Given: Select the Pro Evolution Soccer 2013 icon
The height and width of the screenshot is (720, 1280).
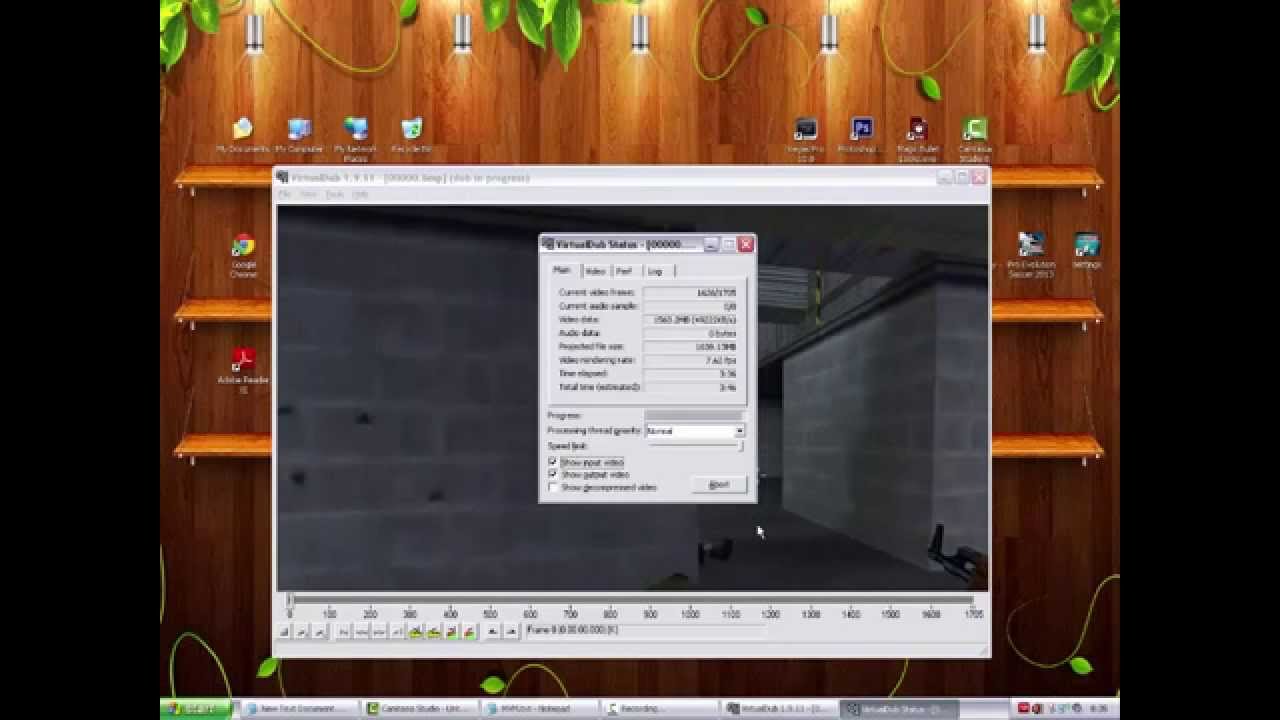Looking at the screenshot, I should click(1031, 255).
